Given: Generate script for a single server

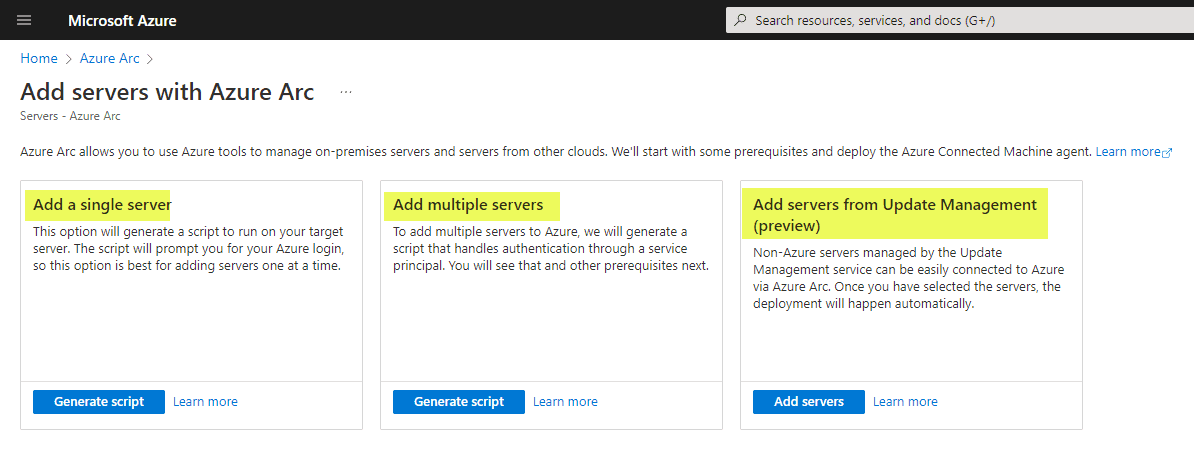Looking at the screenshot, I should [99, 401].
